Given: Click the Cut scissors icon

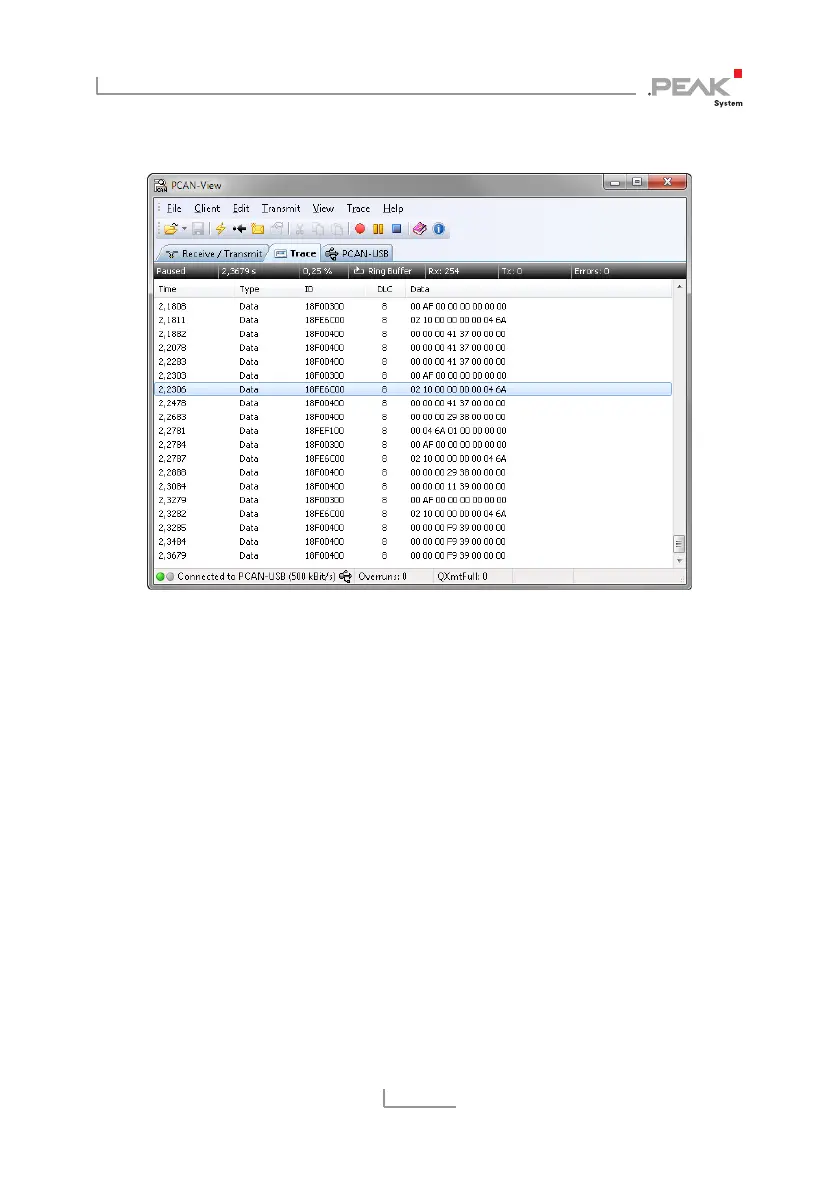Looking at the screenshot, I should pos(300,229).
